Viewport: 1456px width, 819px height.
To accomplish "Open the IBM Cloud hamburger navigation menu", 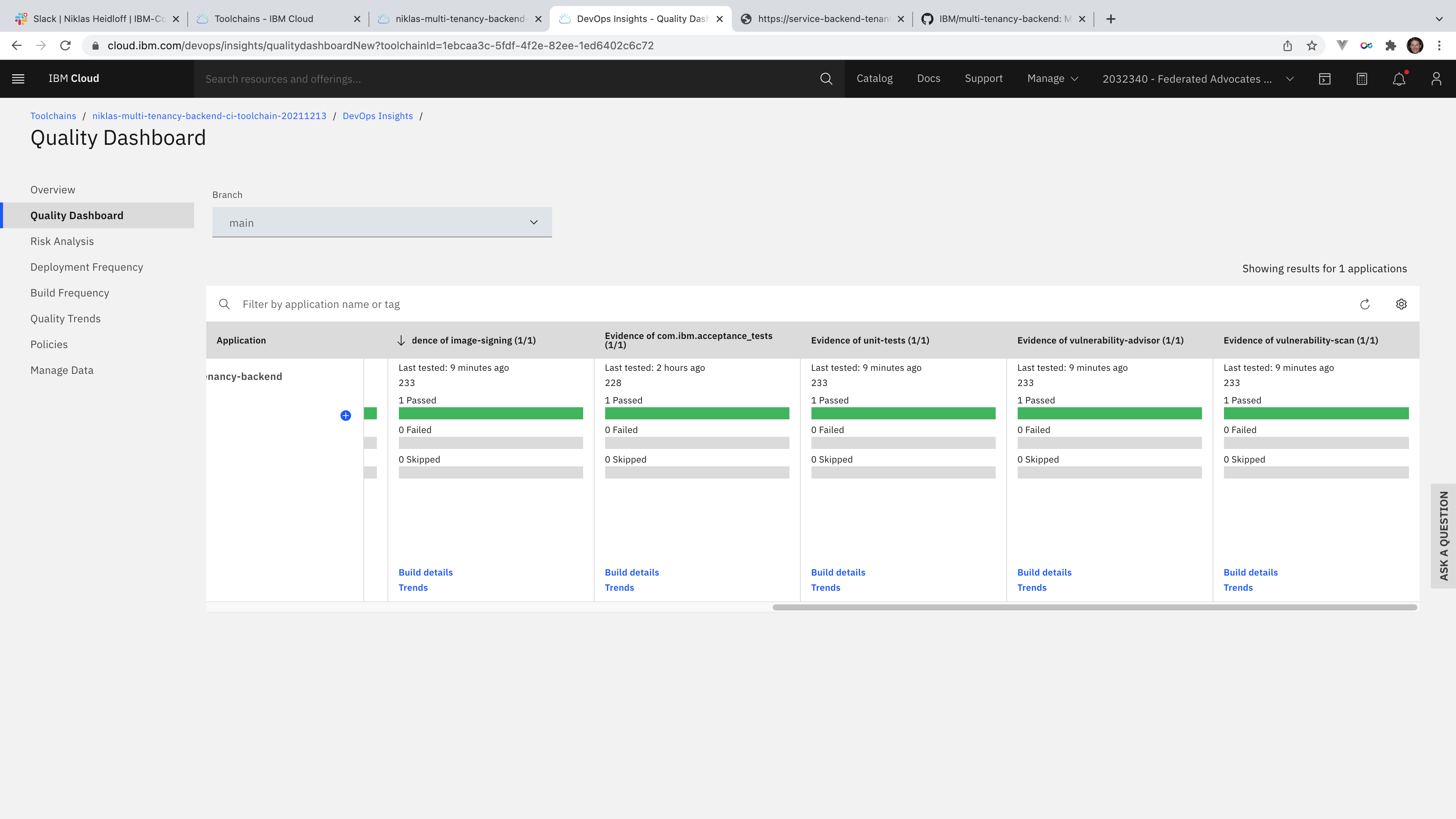I will click(18, 78).
